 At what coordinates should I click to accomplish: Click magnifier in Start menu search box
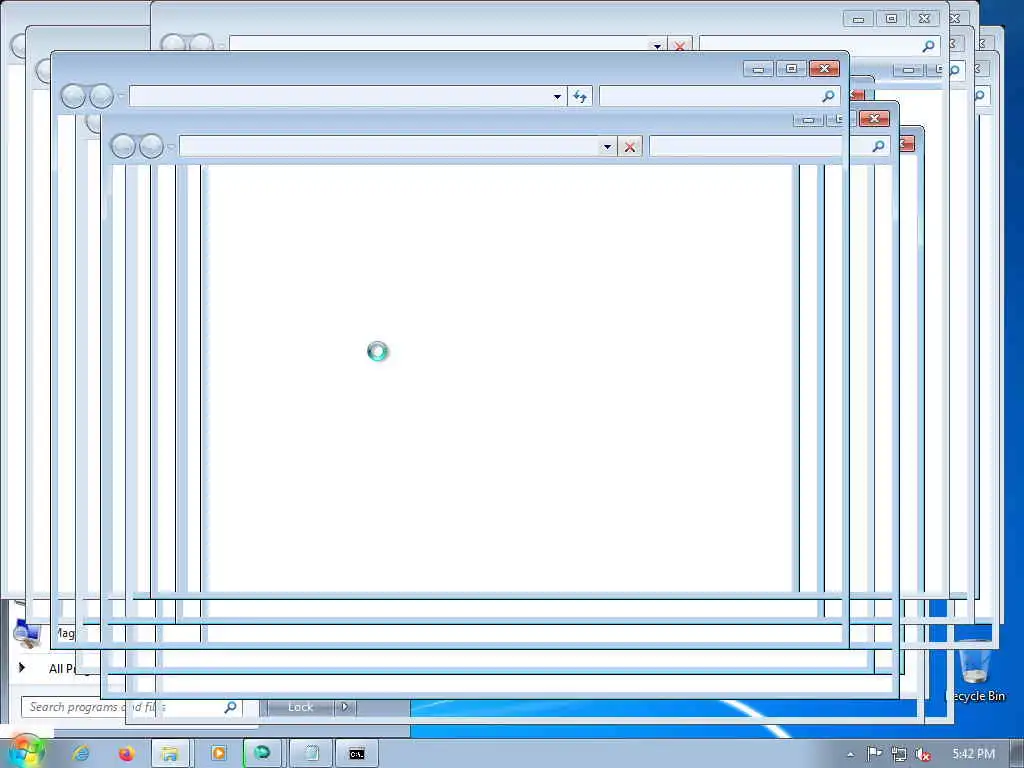(230, 707)
